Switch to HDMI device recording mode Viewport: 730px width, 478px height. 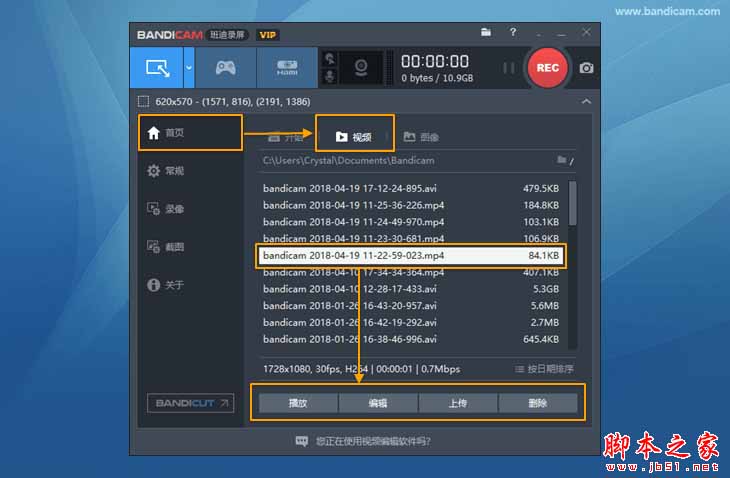287,68
